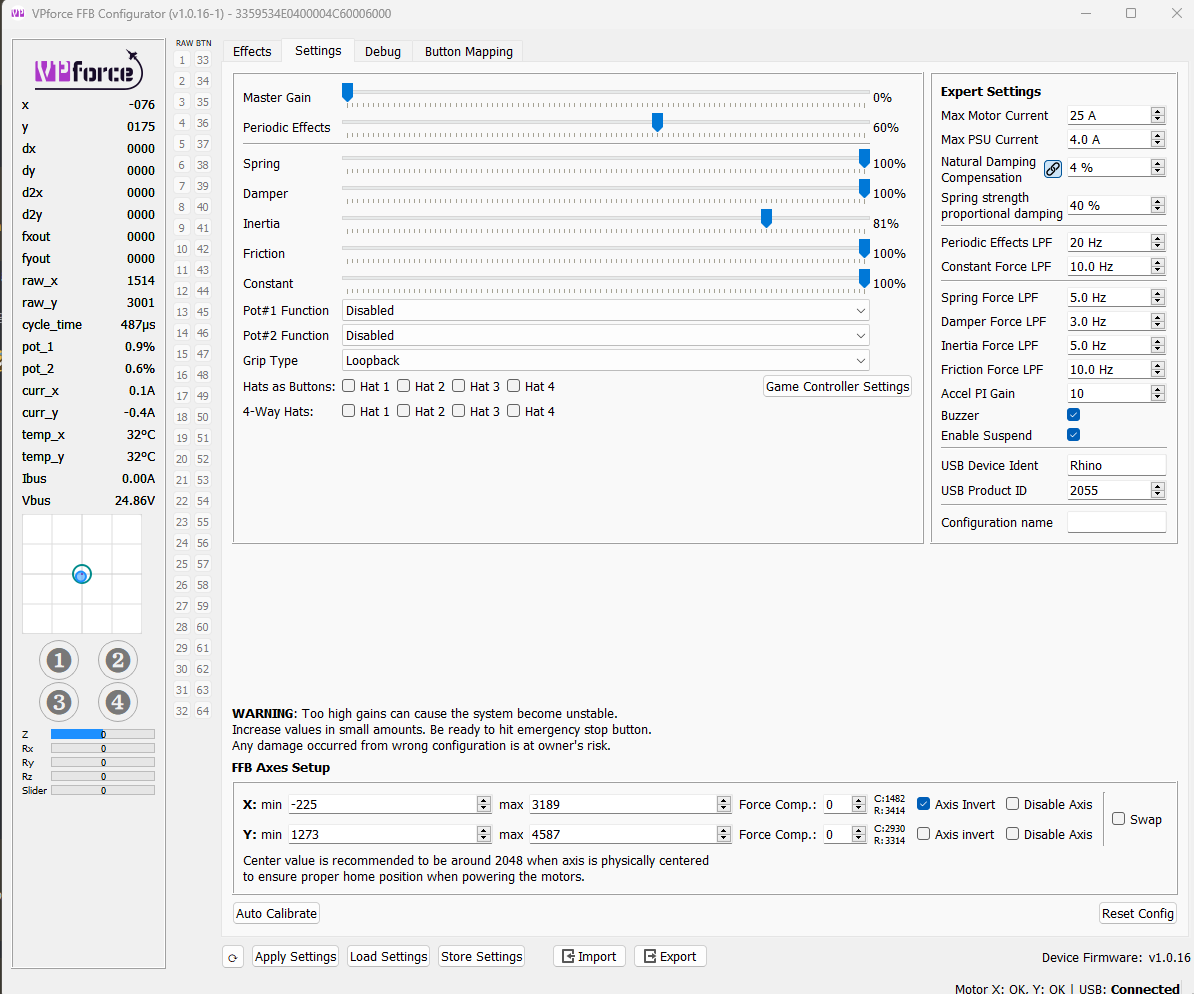1194x994 pixels.
Task: Open the Debug tab
Action: pos(382,52)
